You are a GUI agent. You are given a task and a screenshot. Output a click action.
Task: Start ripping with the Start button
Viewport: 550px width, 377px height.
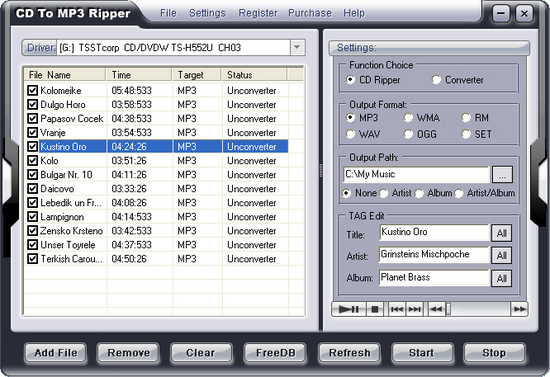pos(422,353)
